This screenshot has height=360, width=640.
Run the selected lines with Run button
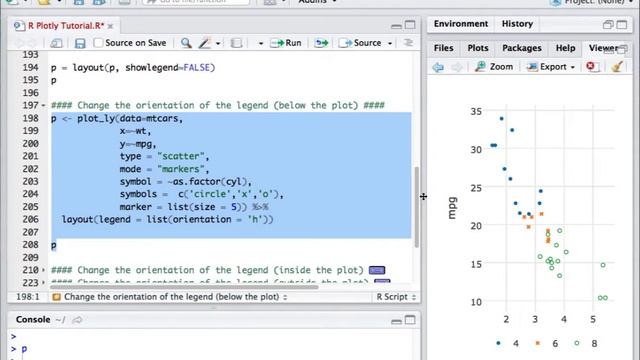tap(286, 43)
